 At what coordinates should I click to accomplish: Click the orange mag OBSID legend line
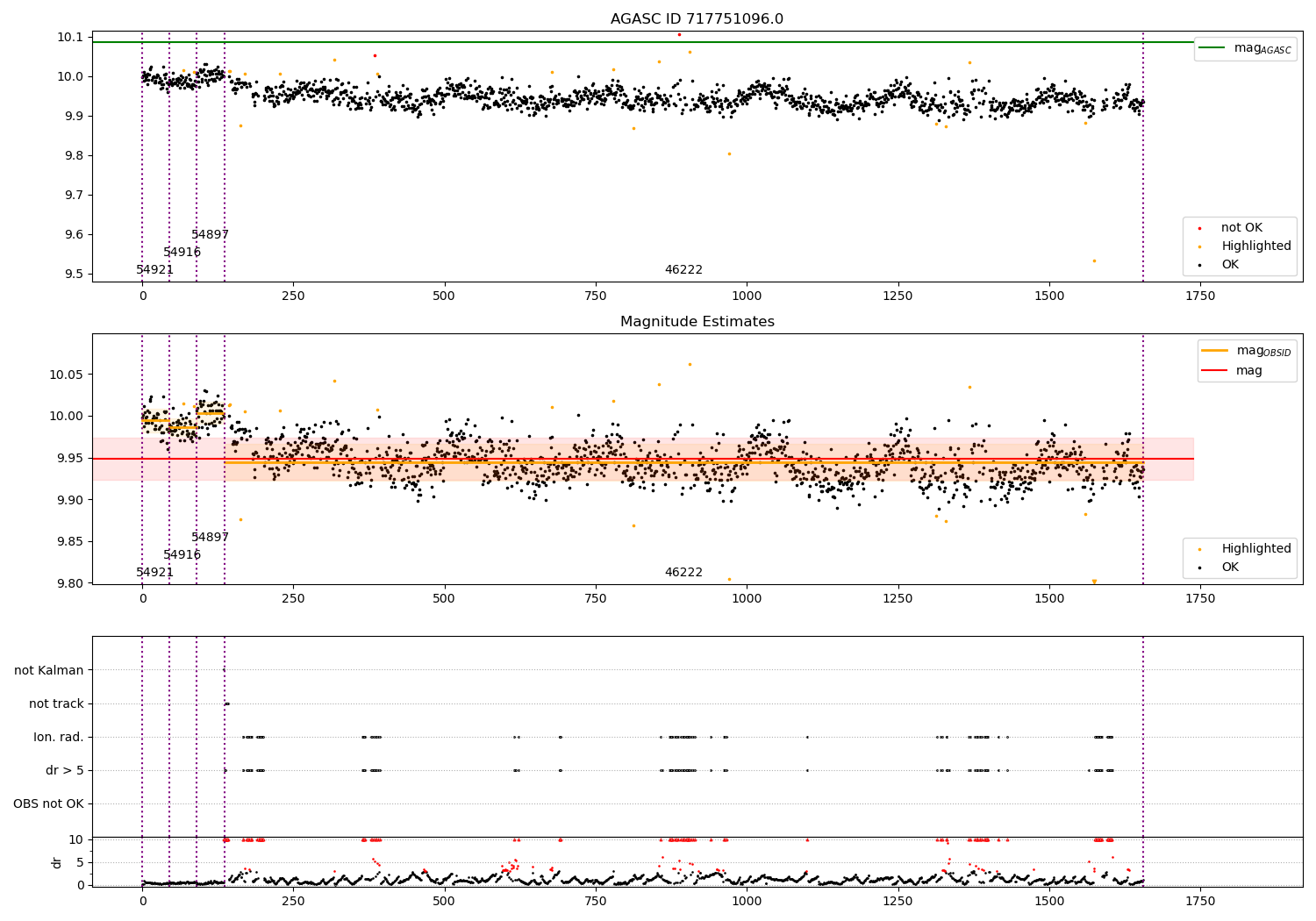(x=1215, y=351)
